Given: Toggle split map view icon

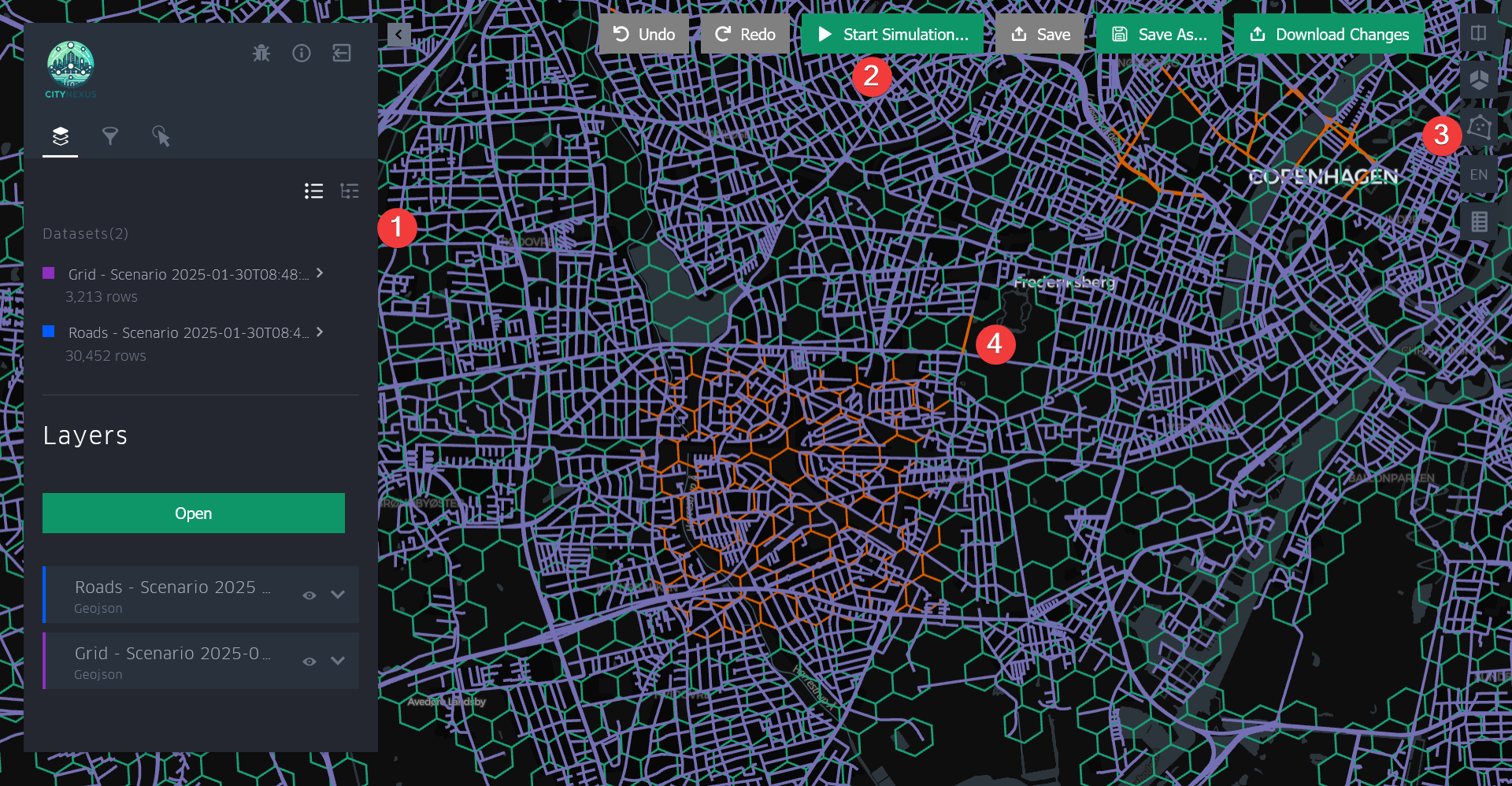Looking at the screenshot, I should [x=1479, y=33].
